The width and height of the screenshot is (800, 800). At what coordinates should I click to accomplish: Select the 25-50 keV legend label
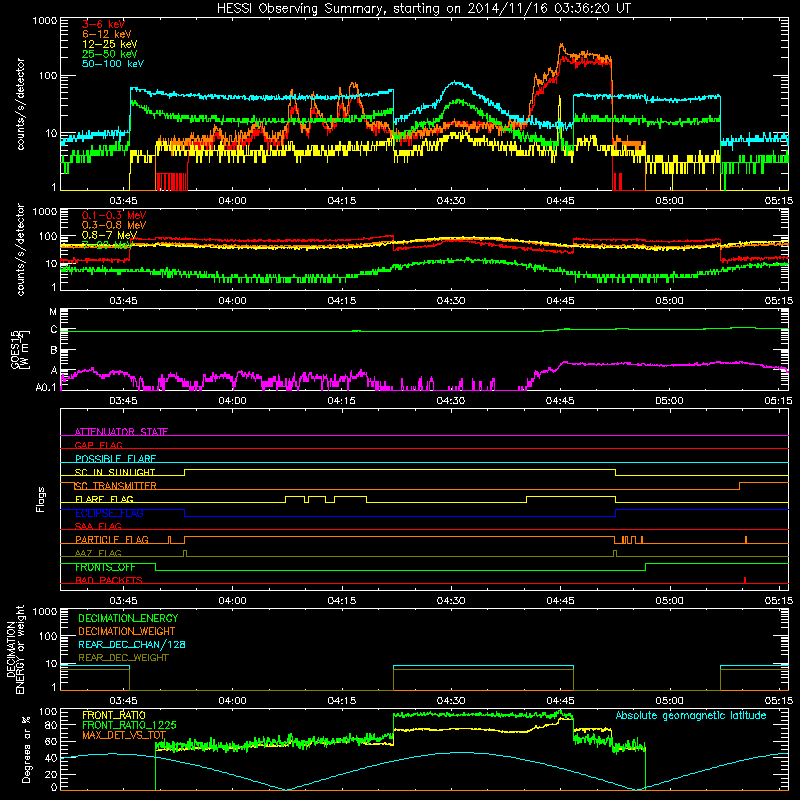pyautogui.click(x=110, y=54)
